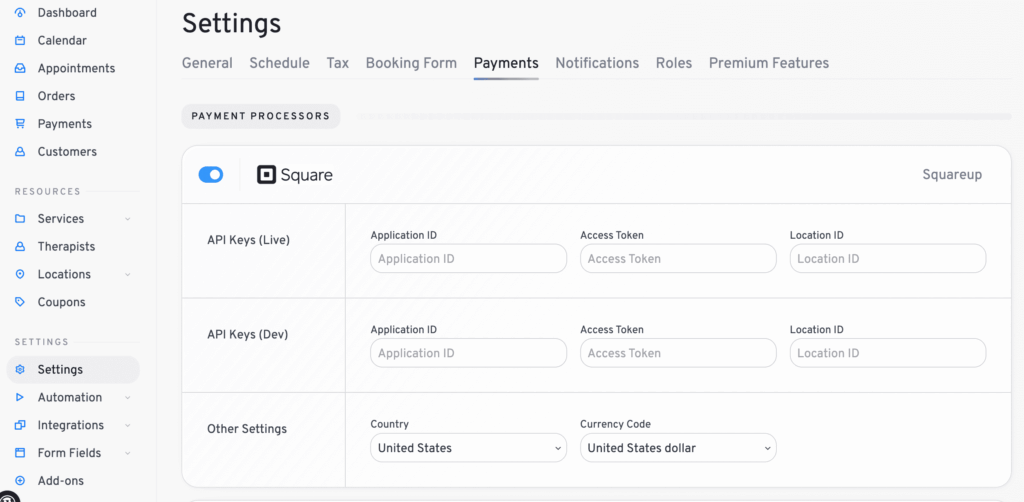
Task: Focus the Live Application ID field
Action: click(468, 259)
